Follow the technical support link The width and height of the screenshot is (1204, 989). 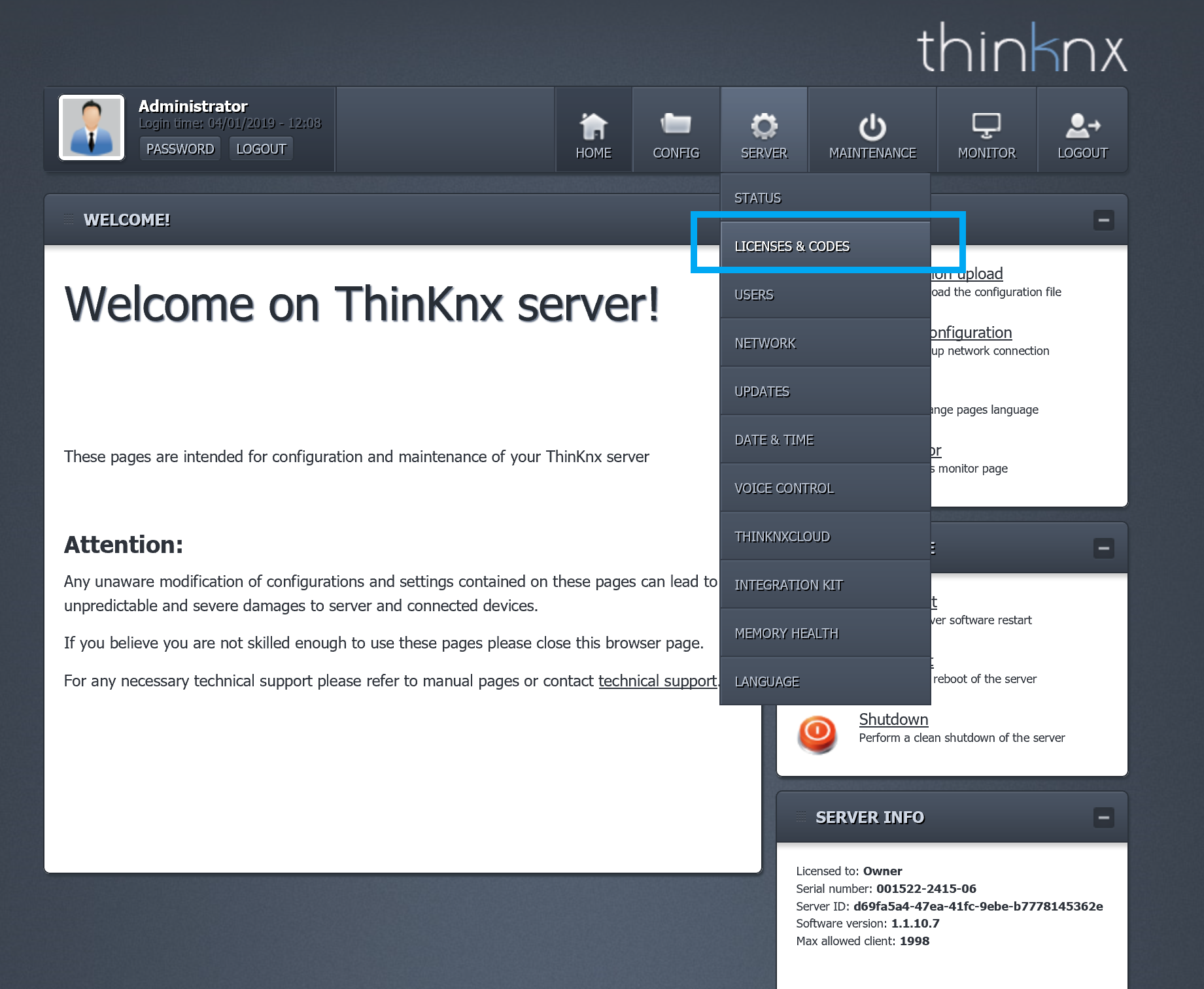[657, 681]
